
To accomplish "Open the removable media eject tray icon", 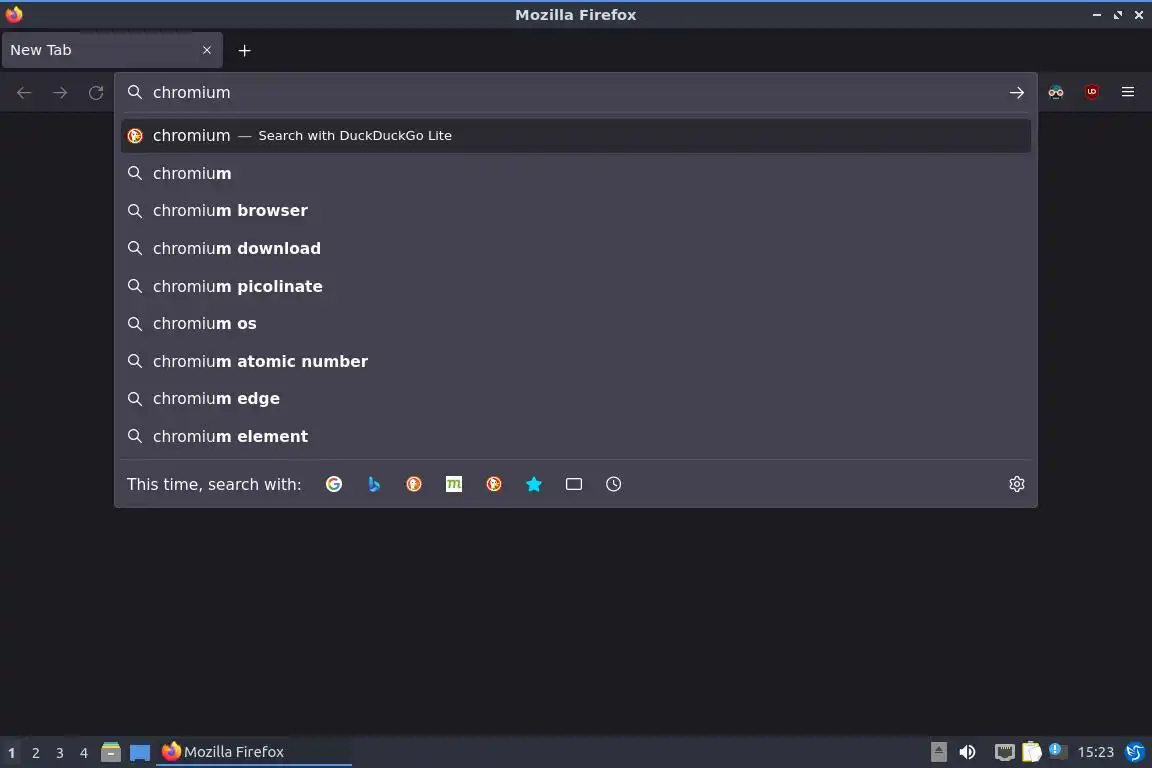I will click(x=939, y=752).
